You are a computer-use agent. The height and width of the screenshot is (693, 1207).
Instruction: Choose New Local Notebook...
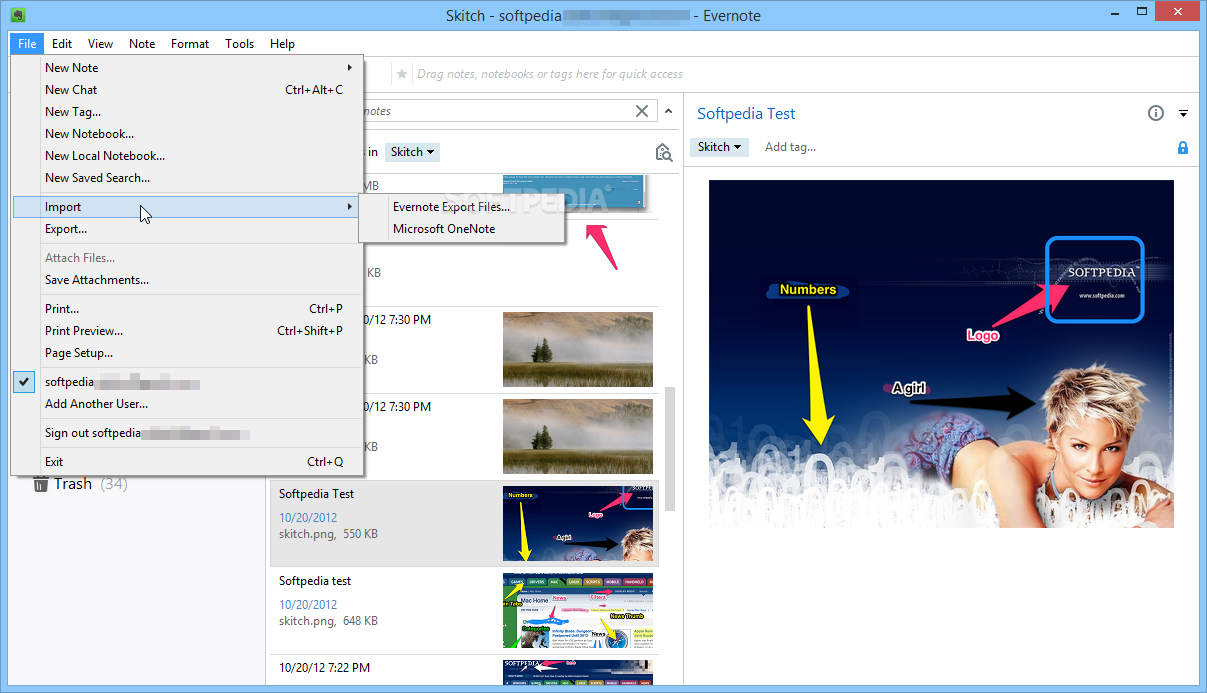[188, 156]
